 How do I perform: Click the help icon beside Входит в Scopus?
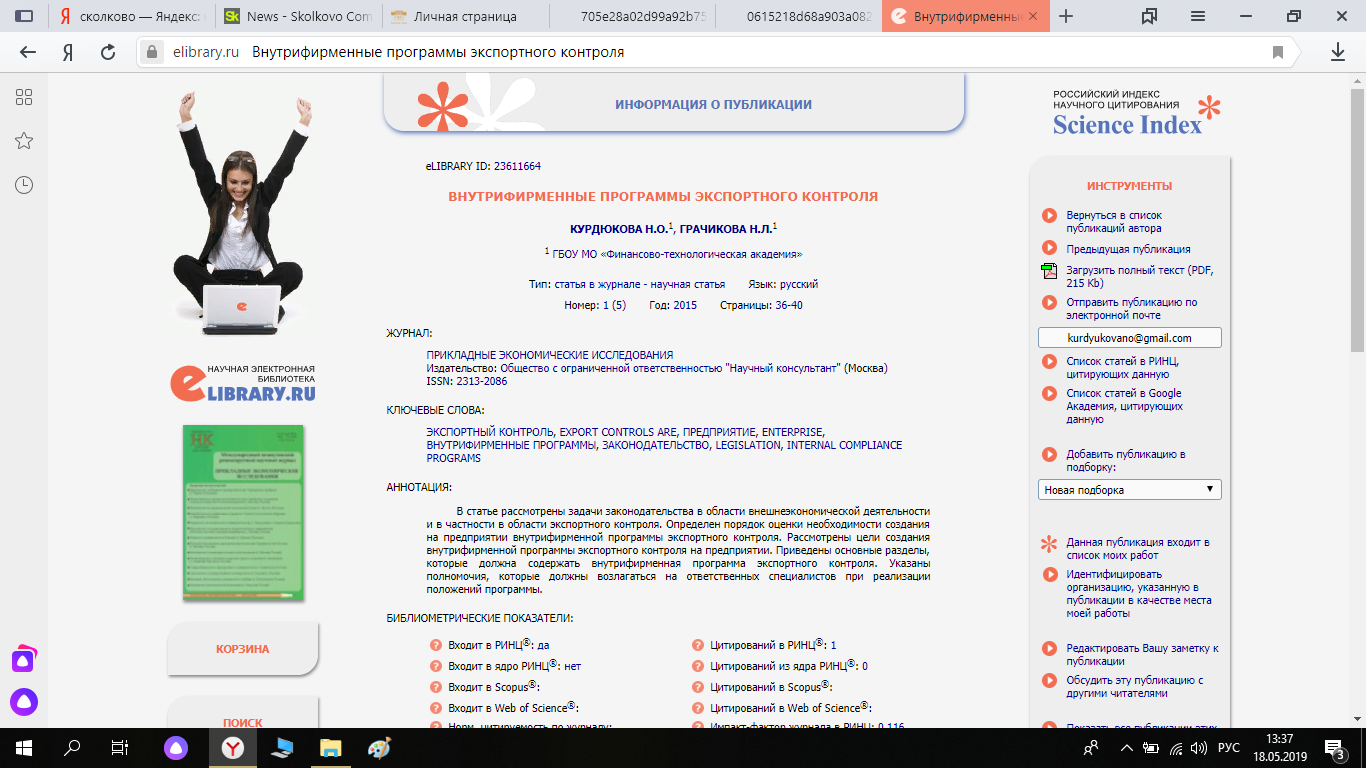coord(435,687)
